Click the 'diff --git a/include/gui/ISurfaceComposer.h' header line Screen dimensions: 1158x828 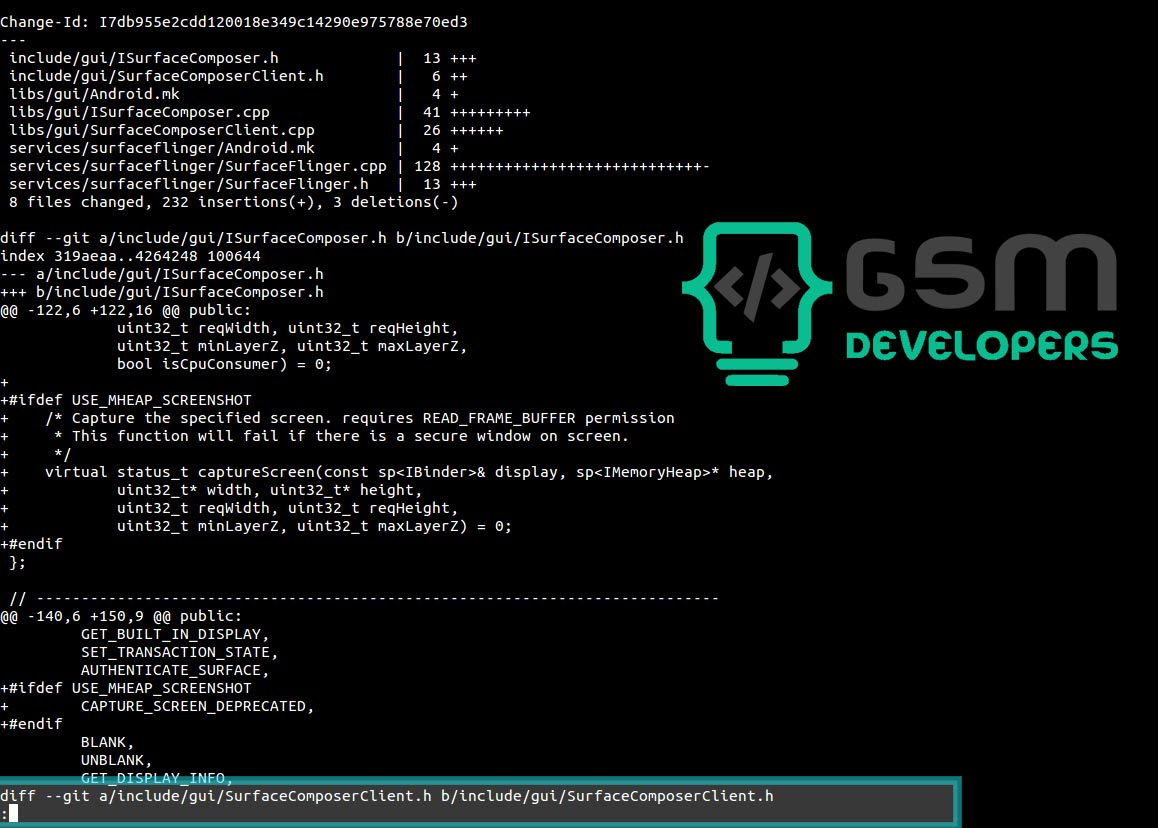(x=342, y=239)
